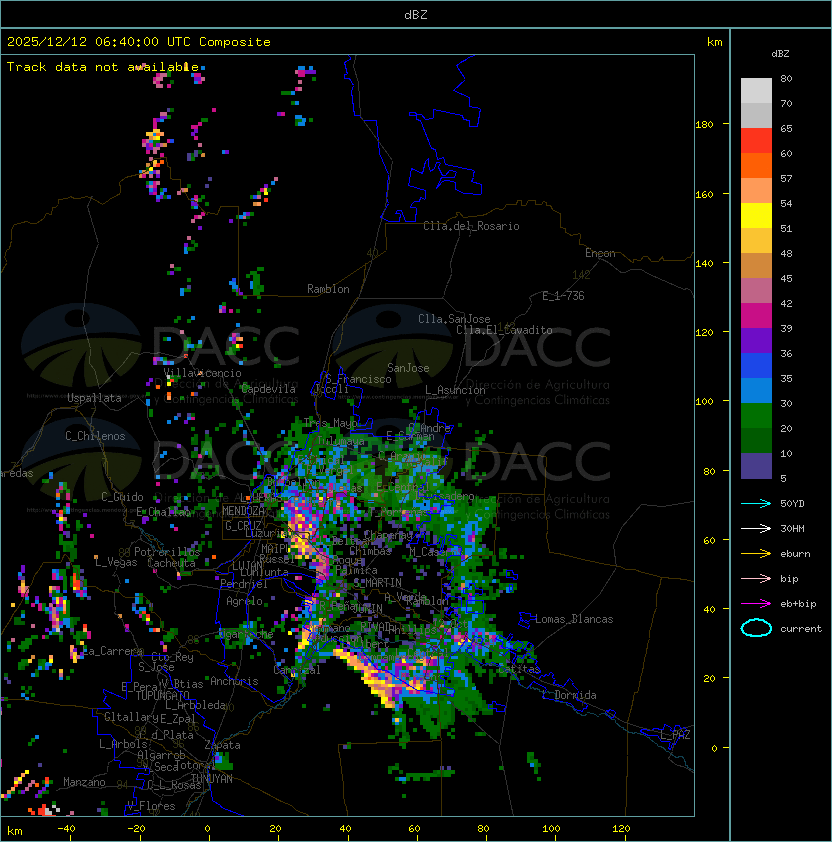Click the cyan 50YD arrow in legend
The width and height of the screenshot is (832, 842).
(756, 503)
